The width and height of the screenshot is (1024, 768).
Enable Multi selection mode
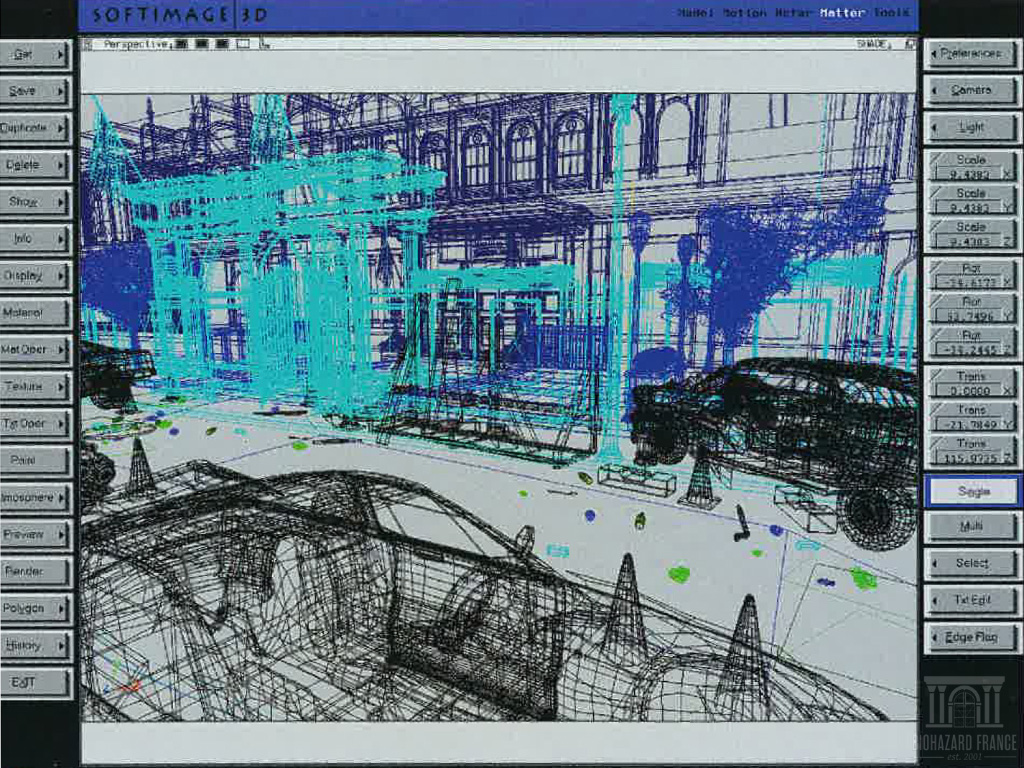coord(971,526)
